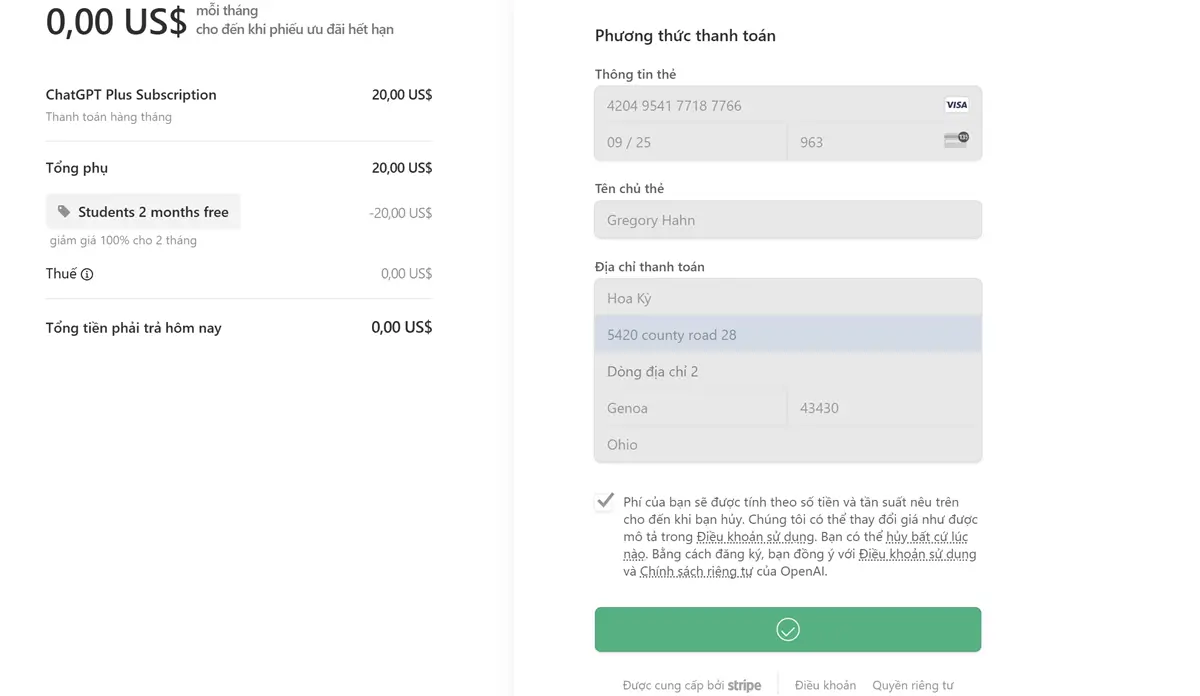The image size is (1200, 696).
Task: Open the Chính sách riêng tư link
Action: pyautogui.click(x=696, y=572)
